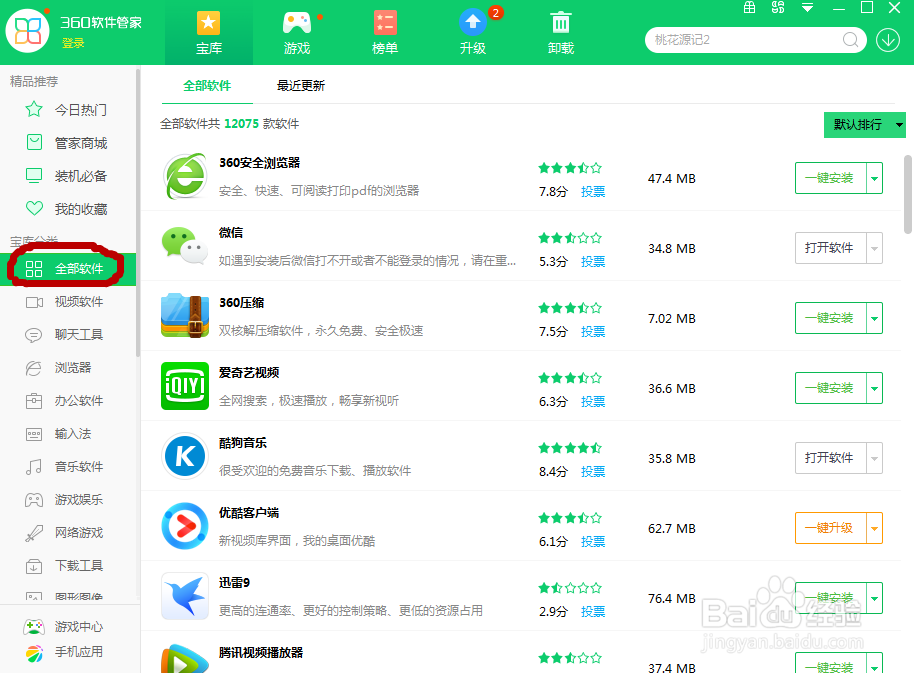The width and height of the screenshot is (914, 673).
Task: Click the gift box icon in title bar
Action: pos(750,8)
